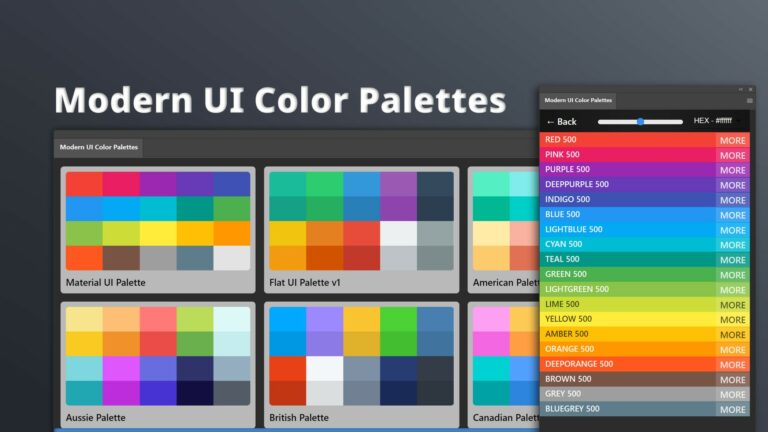Choose the LIME 500 color row
The image size is (768, 432).
click(627, 304)
